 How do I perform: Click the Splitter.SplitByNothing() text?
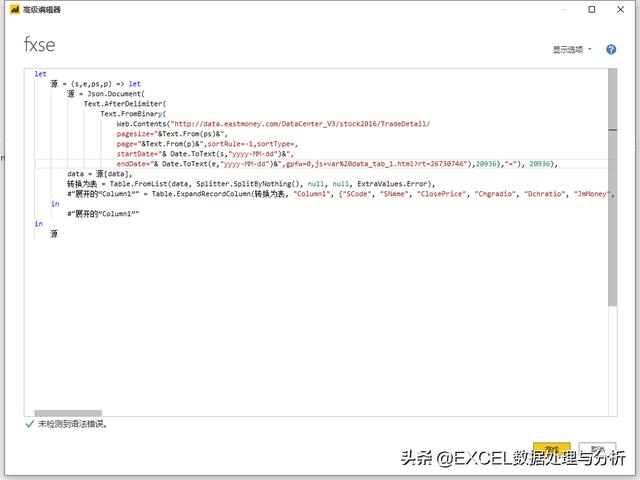tap(248, 184)
